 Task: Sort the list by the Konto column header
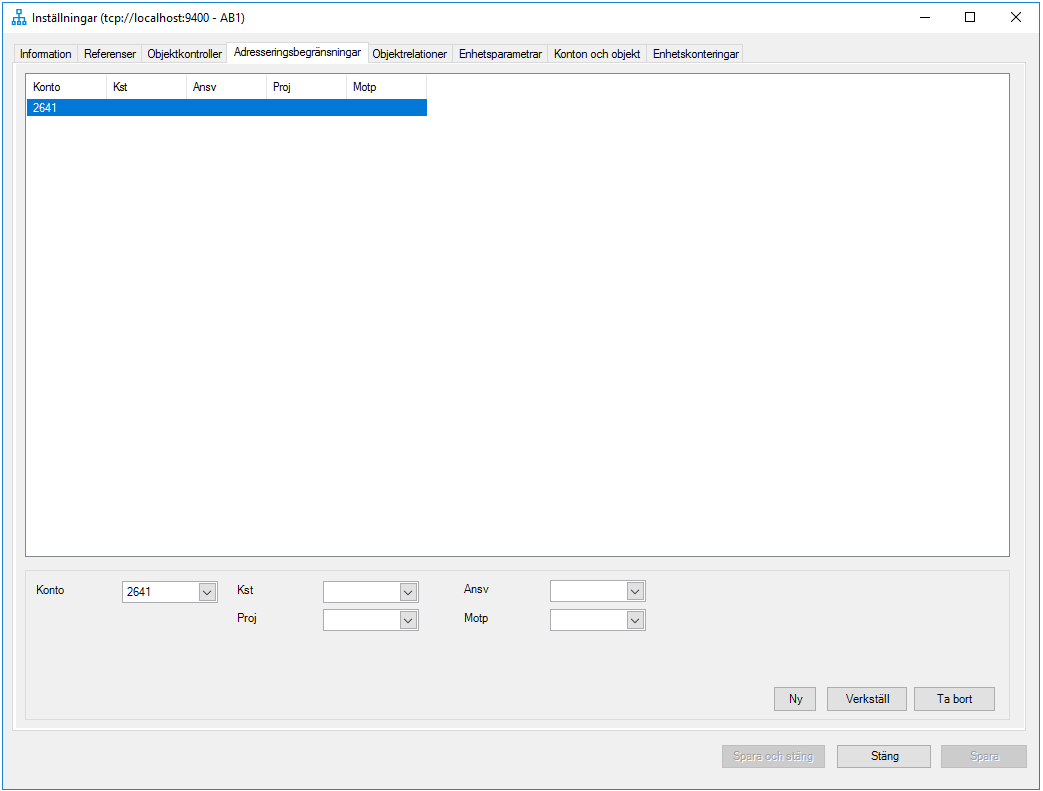(65, 87)
